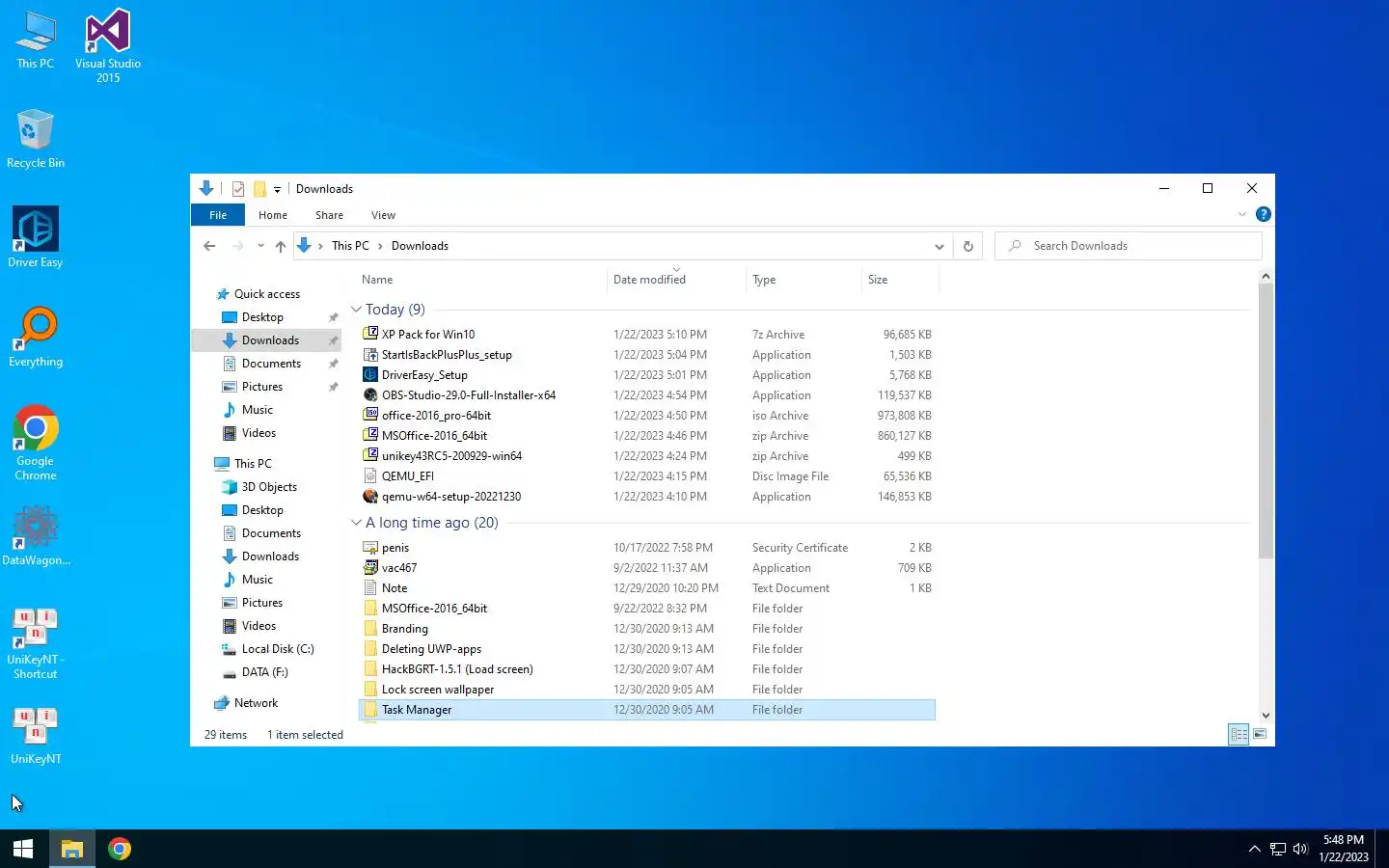Select UniKeyNT desktop icon

click(36, 736)
